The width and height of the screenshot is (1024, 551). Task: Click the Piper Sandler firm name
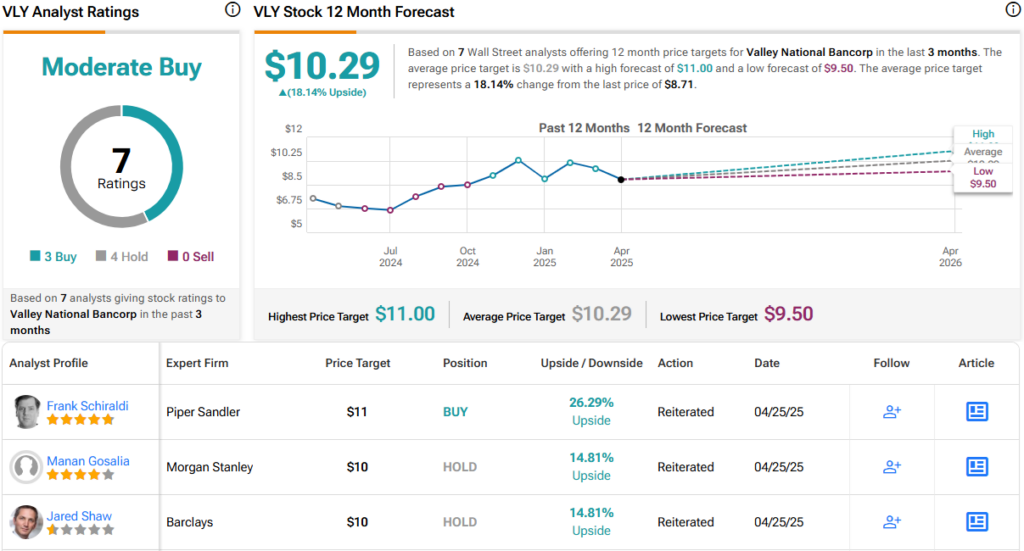tap(203, 412)
